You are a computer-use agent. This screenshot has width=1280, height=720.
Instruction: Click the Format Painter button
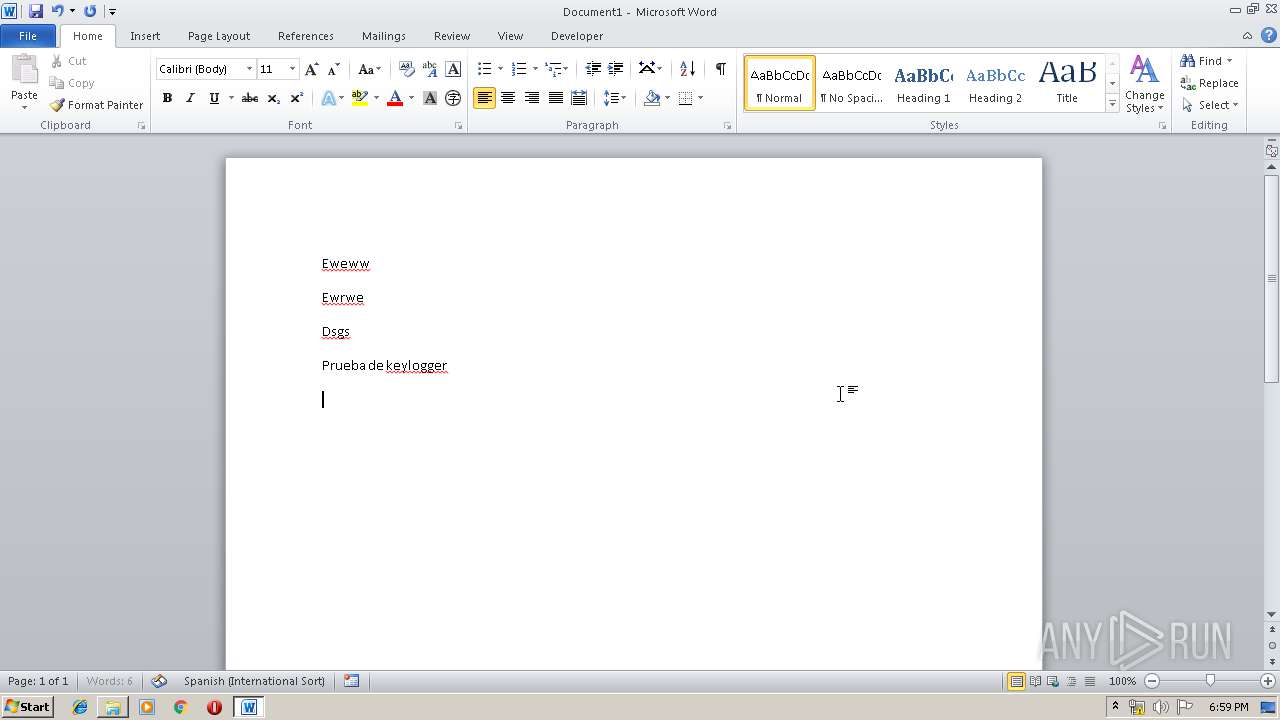[96, 105]
